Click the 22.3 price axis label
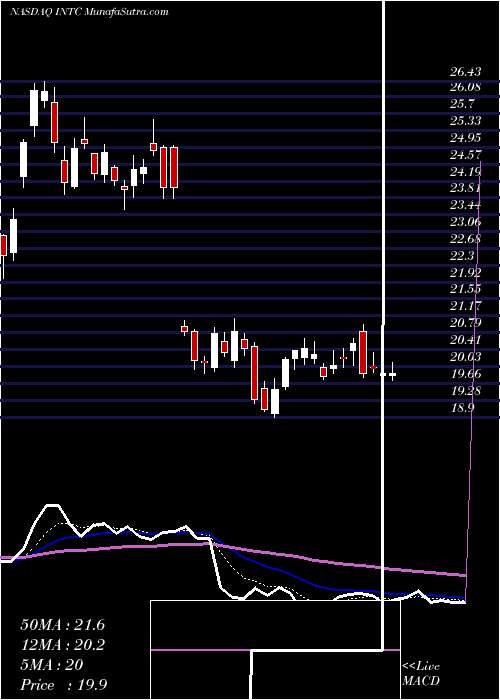 (462, 255)
